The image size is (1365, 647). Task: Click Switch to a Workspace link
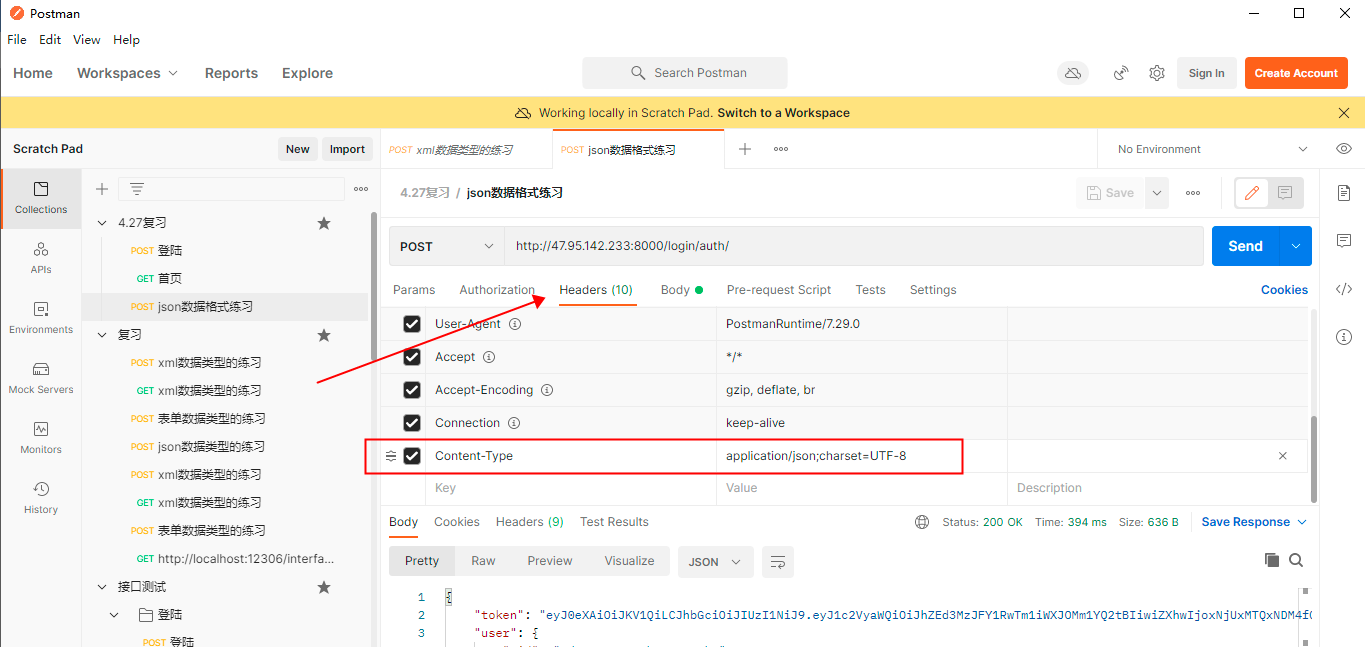click(x=783, y=113)
